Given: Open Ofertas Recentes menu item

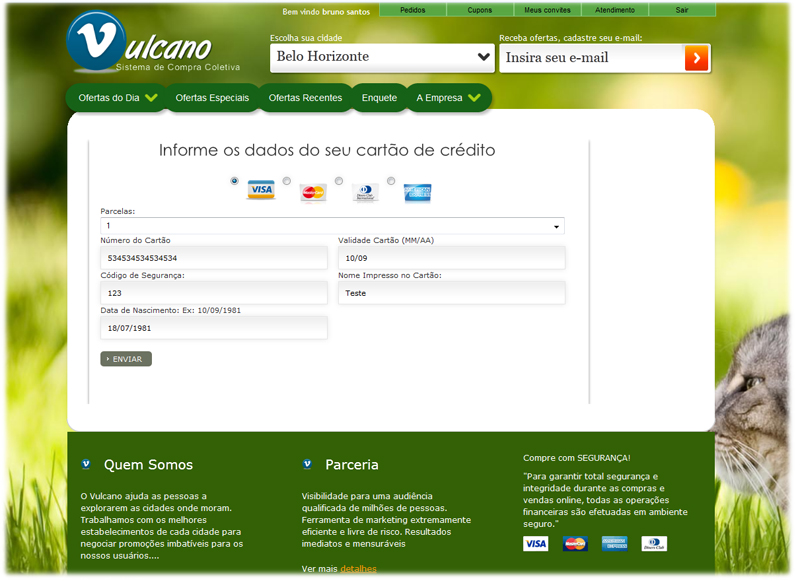Looking at the screenshot, I should coord(305,98).
